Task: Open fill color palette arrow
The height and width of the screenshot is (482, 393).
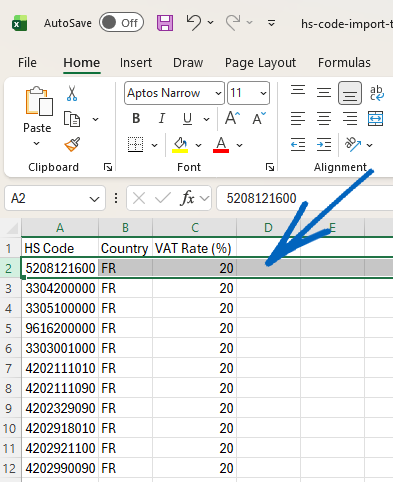Action: [x=198, y=145]
